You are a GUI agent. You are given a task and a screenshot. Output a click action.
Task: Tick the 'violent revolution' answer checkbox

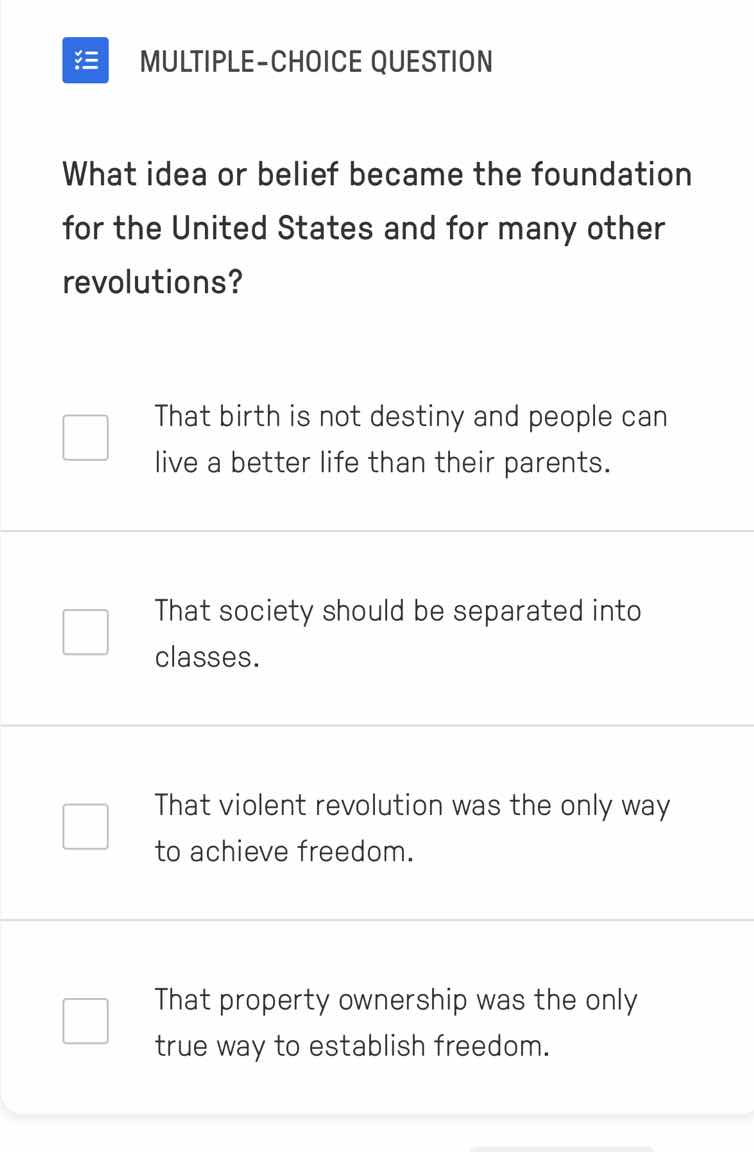pos(85,826)
